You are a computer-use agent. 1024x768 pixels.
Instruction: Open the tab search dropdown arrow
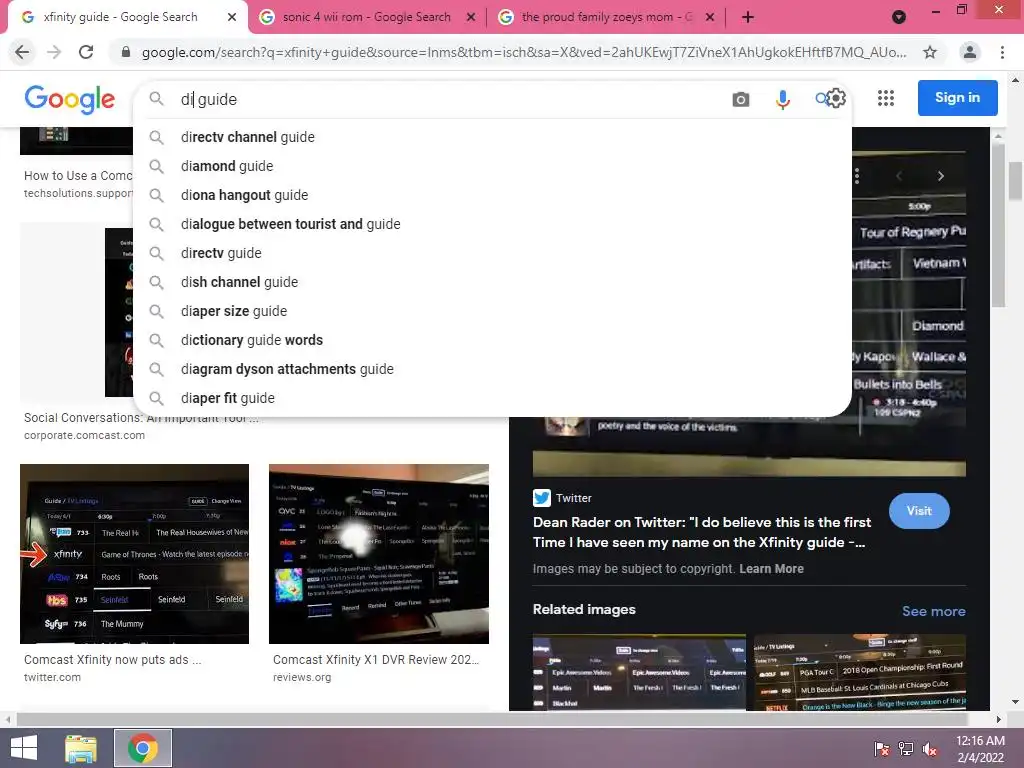899,17
